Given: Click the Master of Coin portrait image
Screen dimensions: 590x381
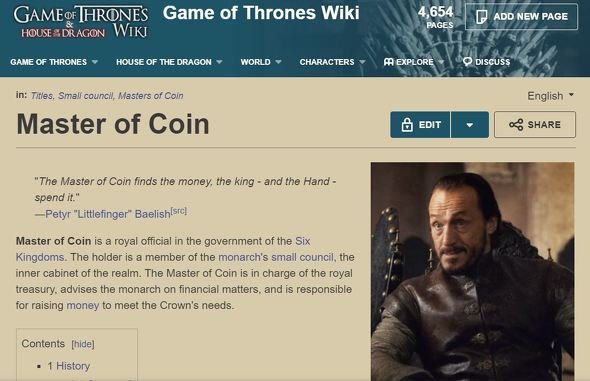Looking at the screenshot, I should click(x=473, y=272).
